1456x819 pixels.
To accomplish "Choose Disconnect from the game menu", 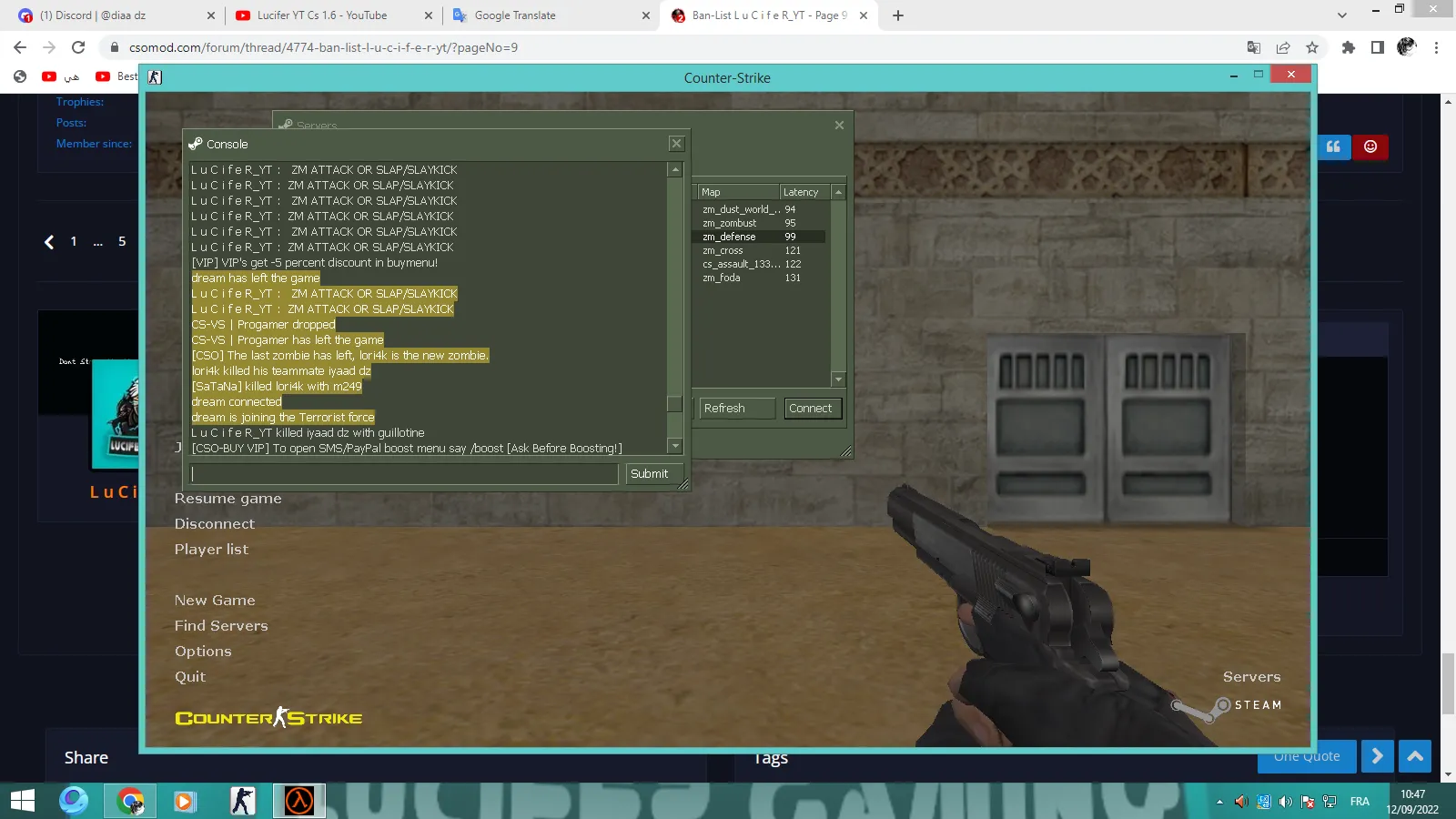I will click(215, 524).
